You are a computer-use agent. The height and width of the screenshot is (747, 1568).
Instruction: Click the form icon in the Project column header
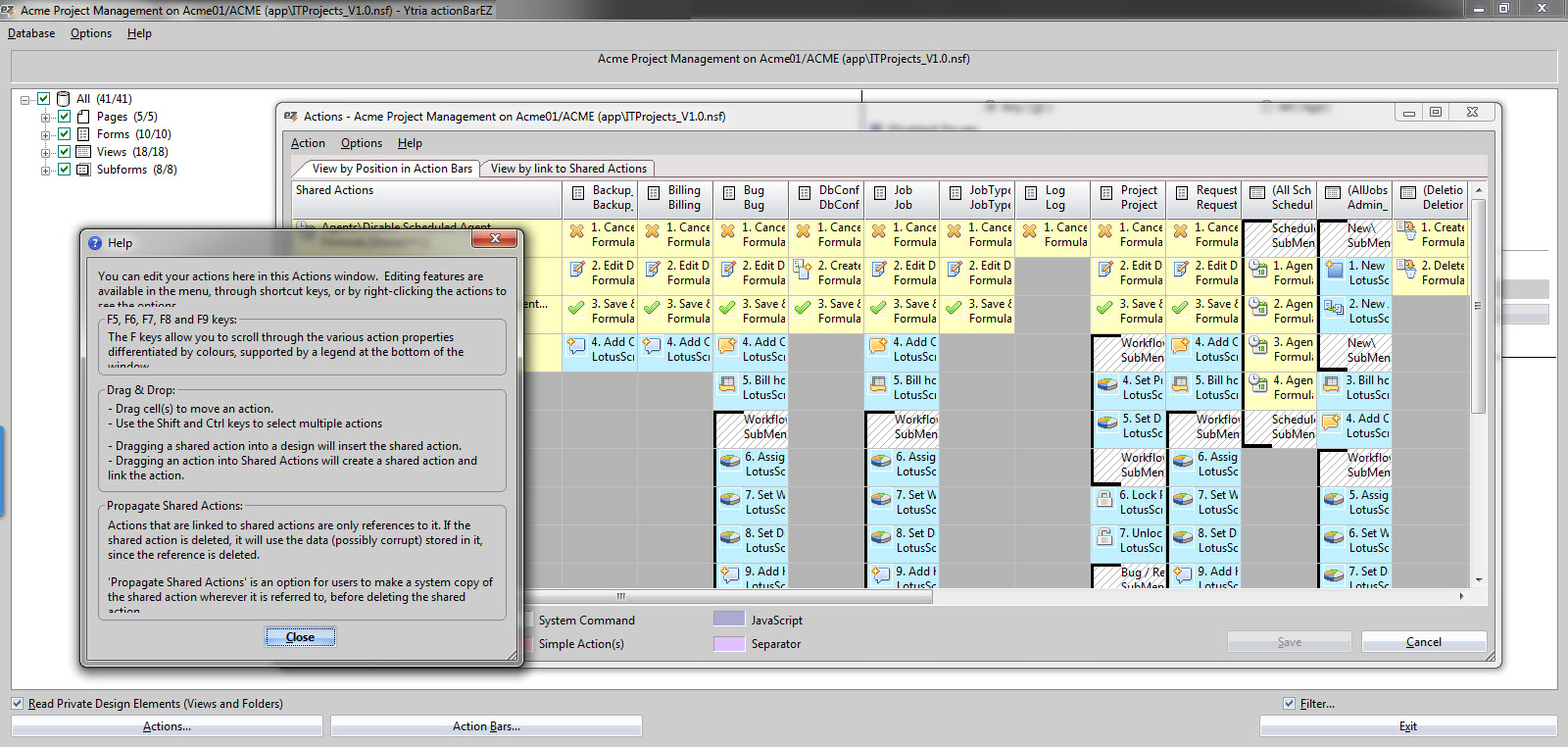[x=1106, y=193]
